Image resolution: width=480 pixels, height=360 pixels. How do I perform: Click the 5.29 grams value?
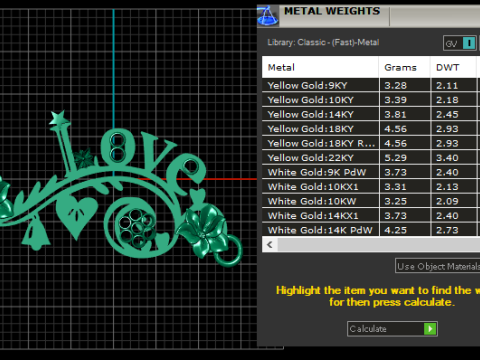[x=396, y=158]
